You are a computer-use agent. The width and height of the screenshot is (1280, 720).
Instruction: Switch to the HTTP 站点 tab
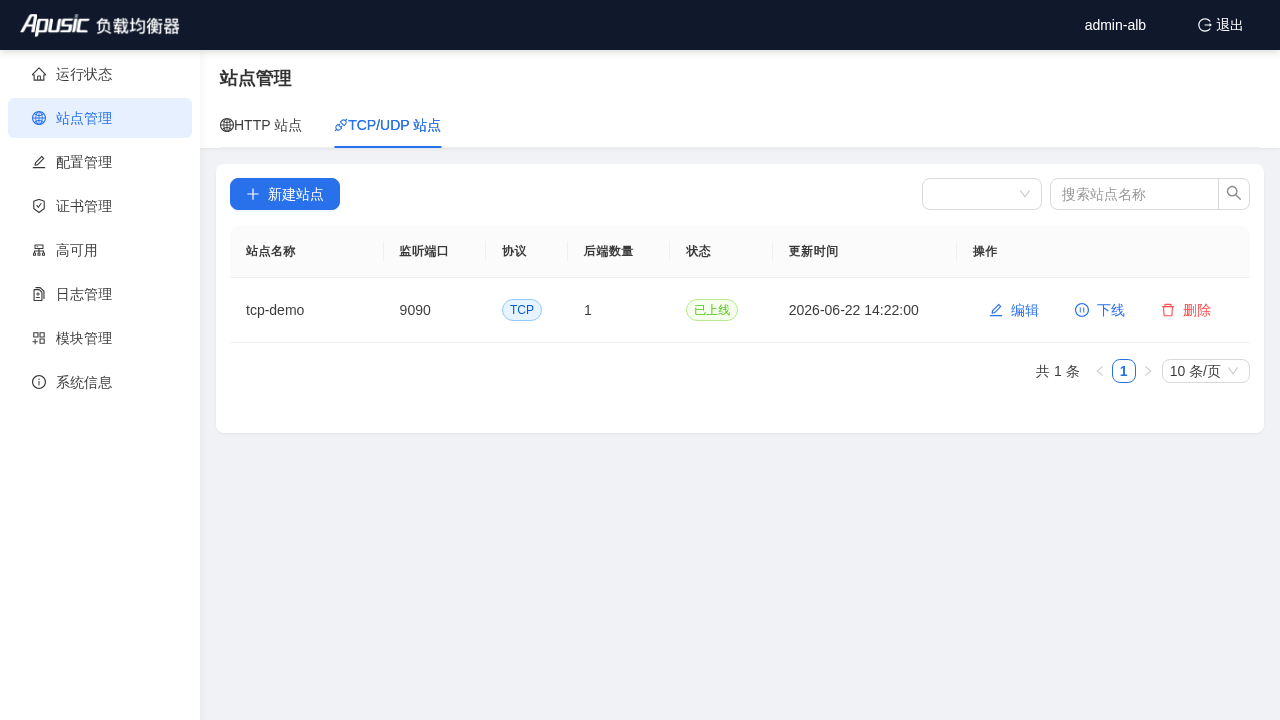click(x=261, y=125)
